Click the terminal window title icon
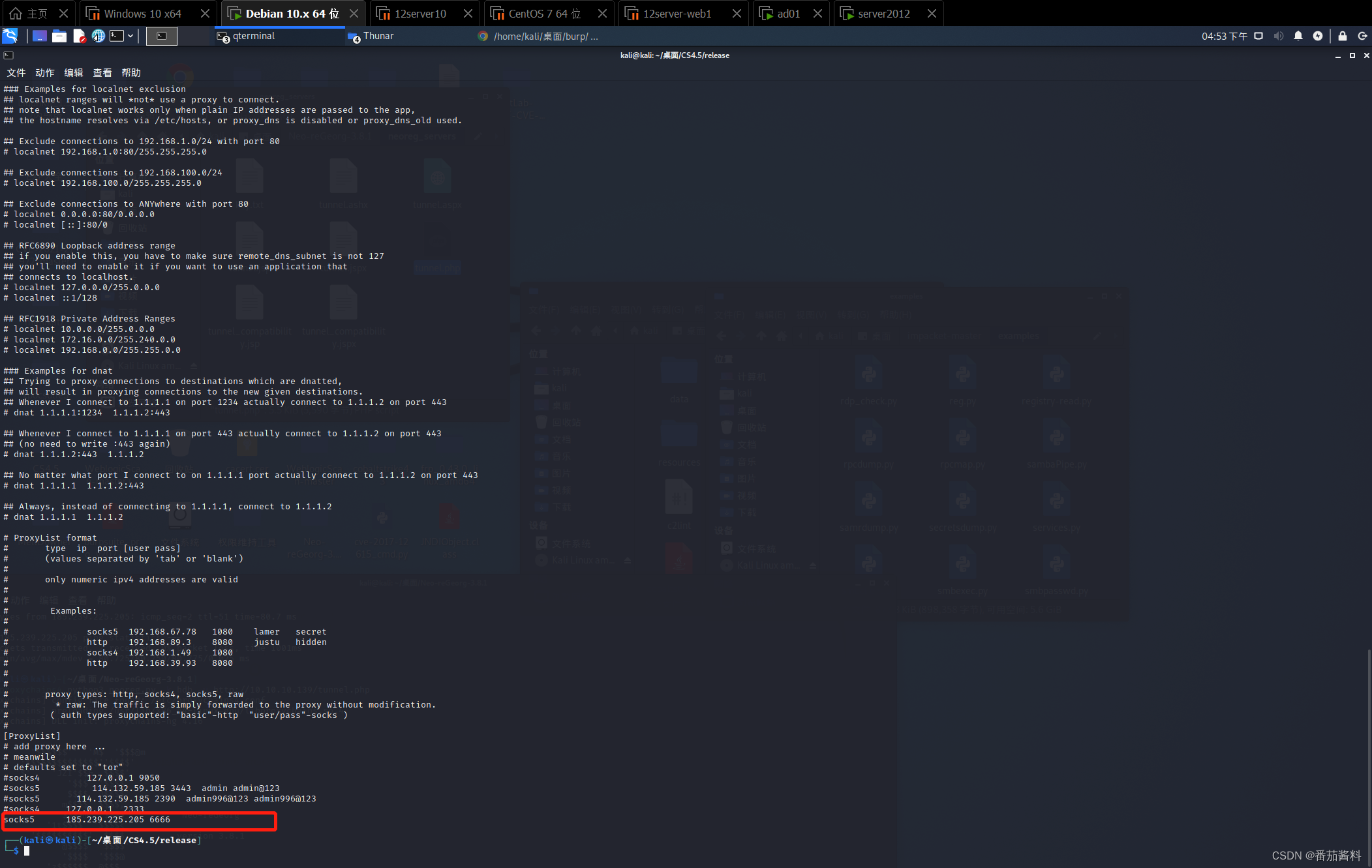Viewport: 1372px width, 868px height. 8,55
